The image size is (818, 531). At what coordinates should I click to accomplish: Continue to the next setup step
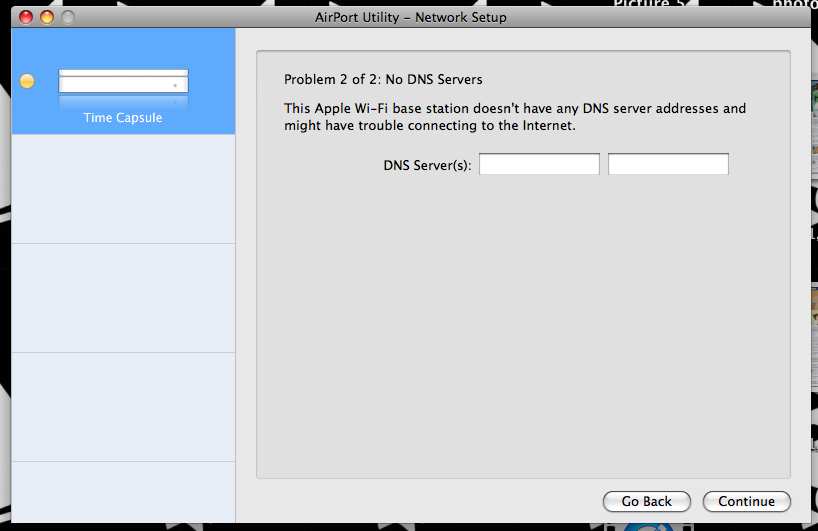click(x=747, y=501)
